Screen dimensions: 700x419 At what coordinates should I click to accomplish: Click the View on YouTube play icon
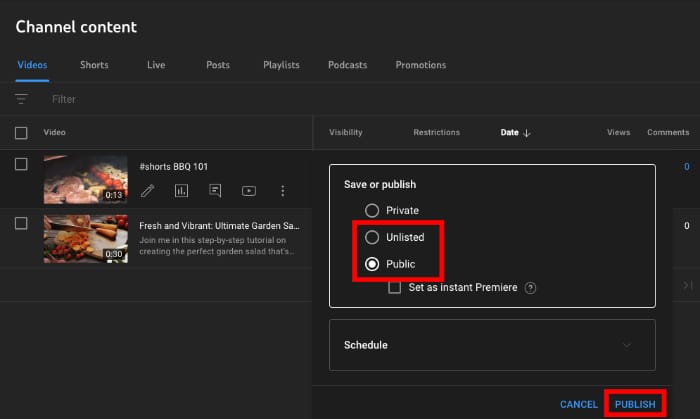(249, 191)
